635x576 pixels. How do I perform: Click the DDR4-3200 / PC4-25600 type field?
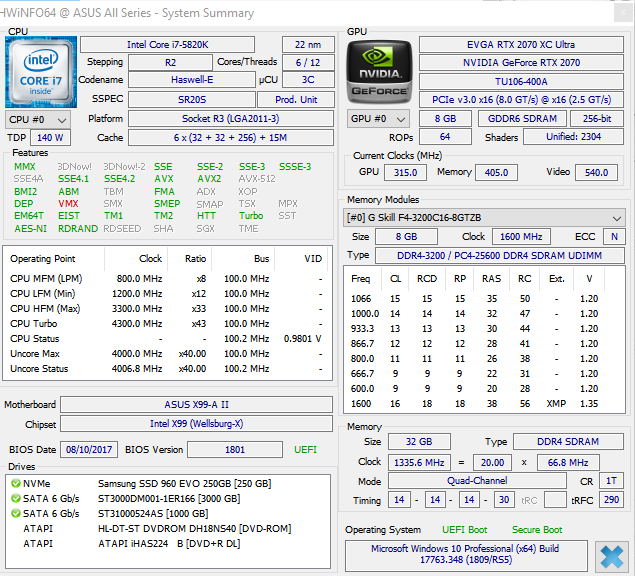500,256
